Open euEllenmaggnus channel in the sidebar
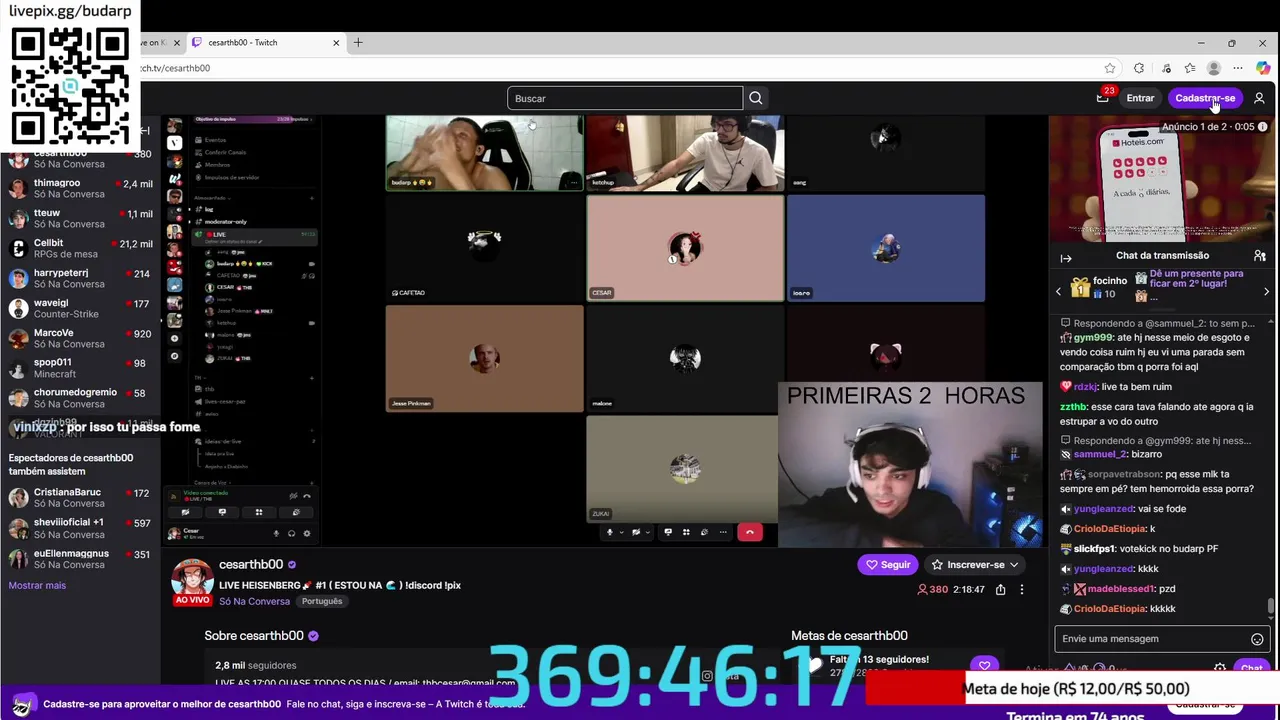This screenshot has height=720, width=1280. point(80,558)
